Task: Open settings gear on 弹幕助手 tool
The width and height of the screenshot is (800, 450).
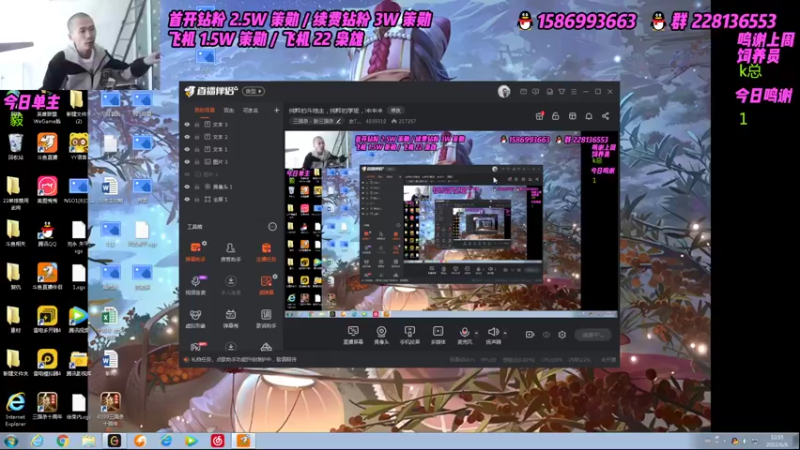Action: coord(204,243)
